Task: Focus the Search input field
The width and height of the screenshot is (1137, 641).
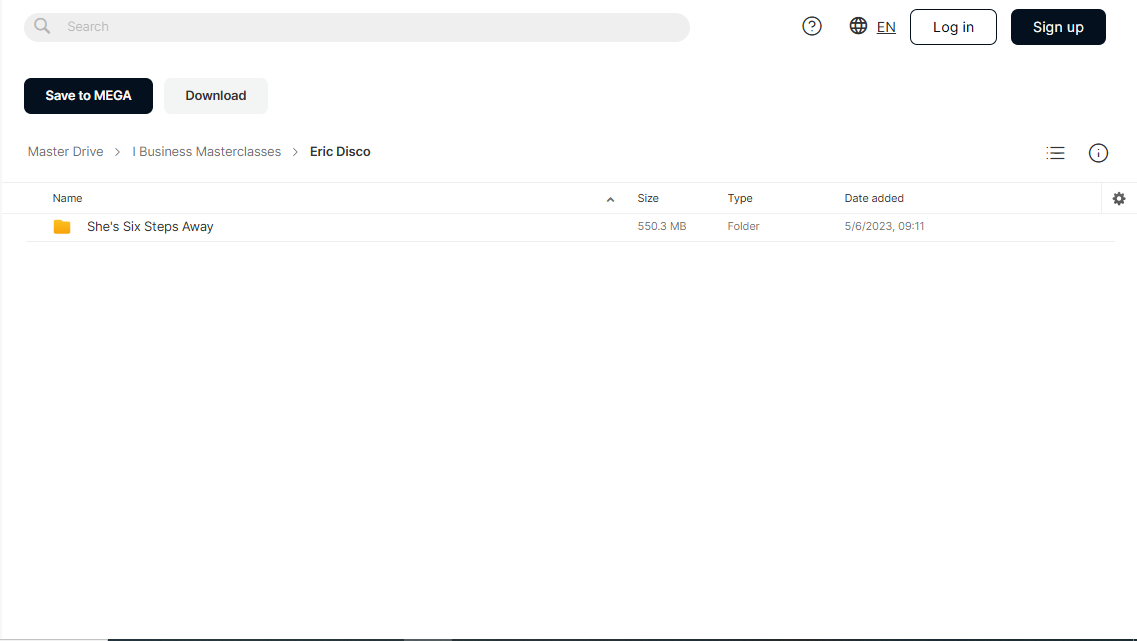Action: point(357,27)
